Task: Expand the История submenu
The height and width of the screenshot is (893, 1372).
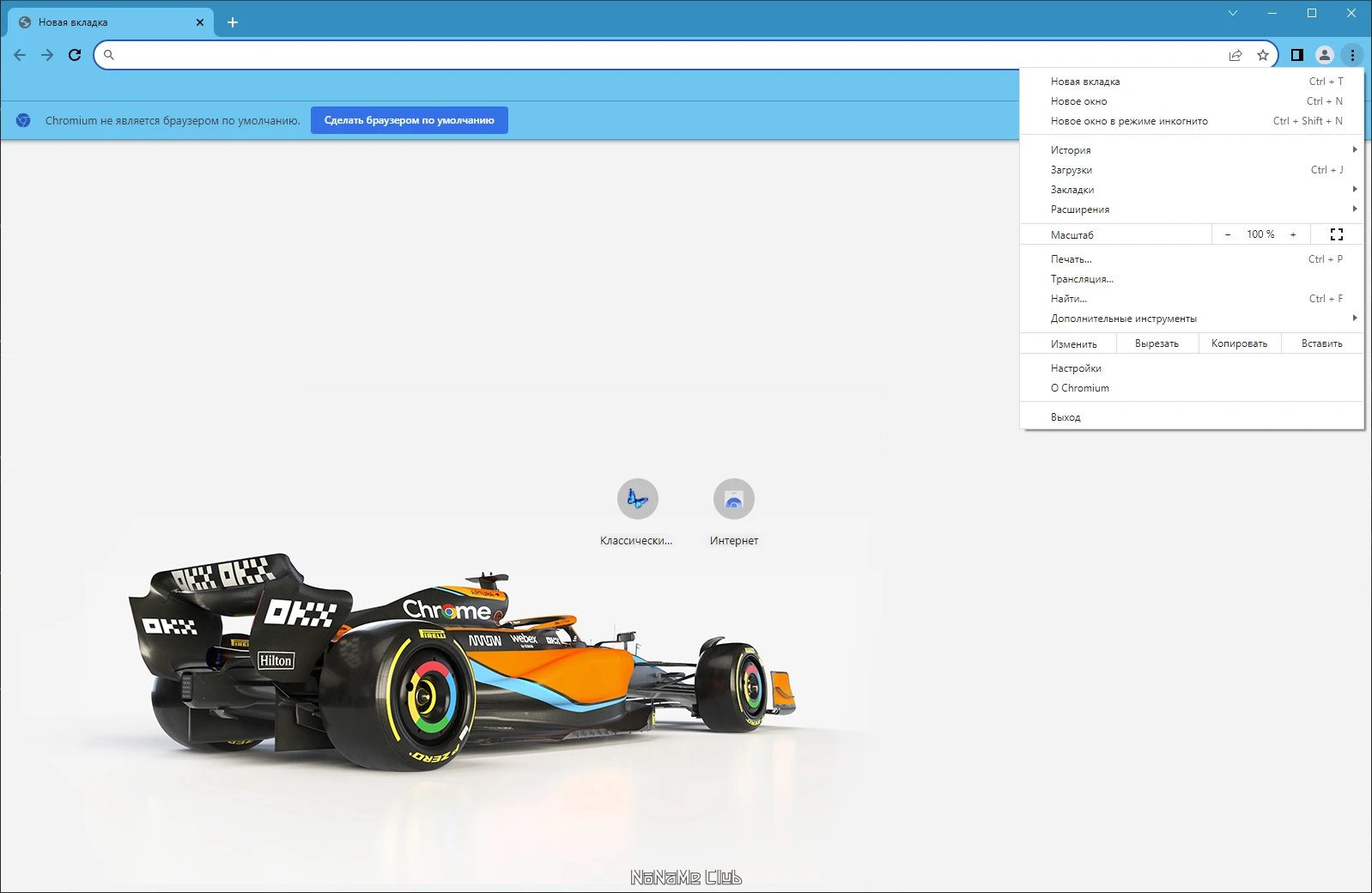Action: pos(1192,149)
